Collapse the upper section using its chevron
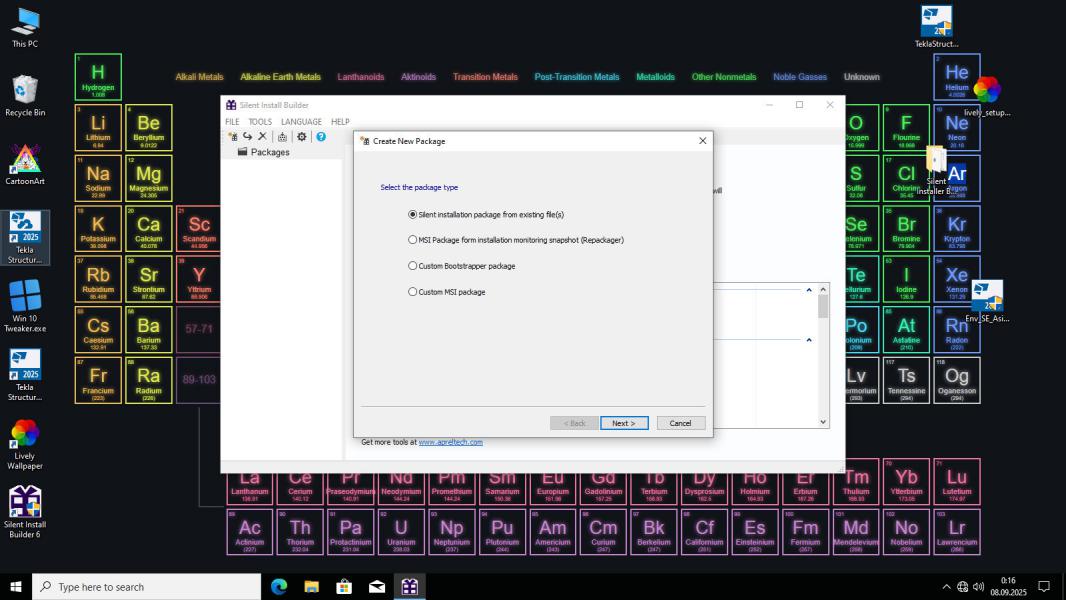The width and height of the screenshot is (1066, 600). pyautogui.click(x=809, y=290)
